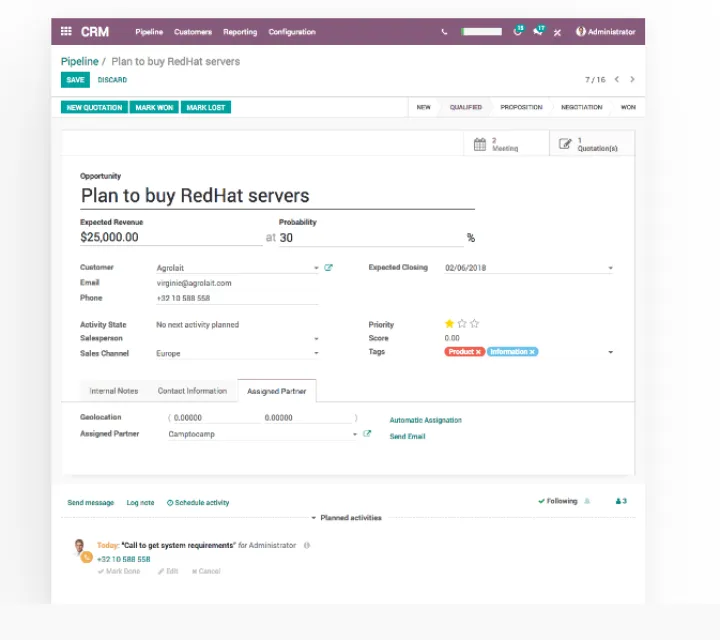Click the phone call icon in top bar

tap(444, 32)
